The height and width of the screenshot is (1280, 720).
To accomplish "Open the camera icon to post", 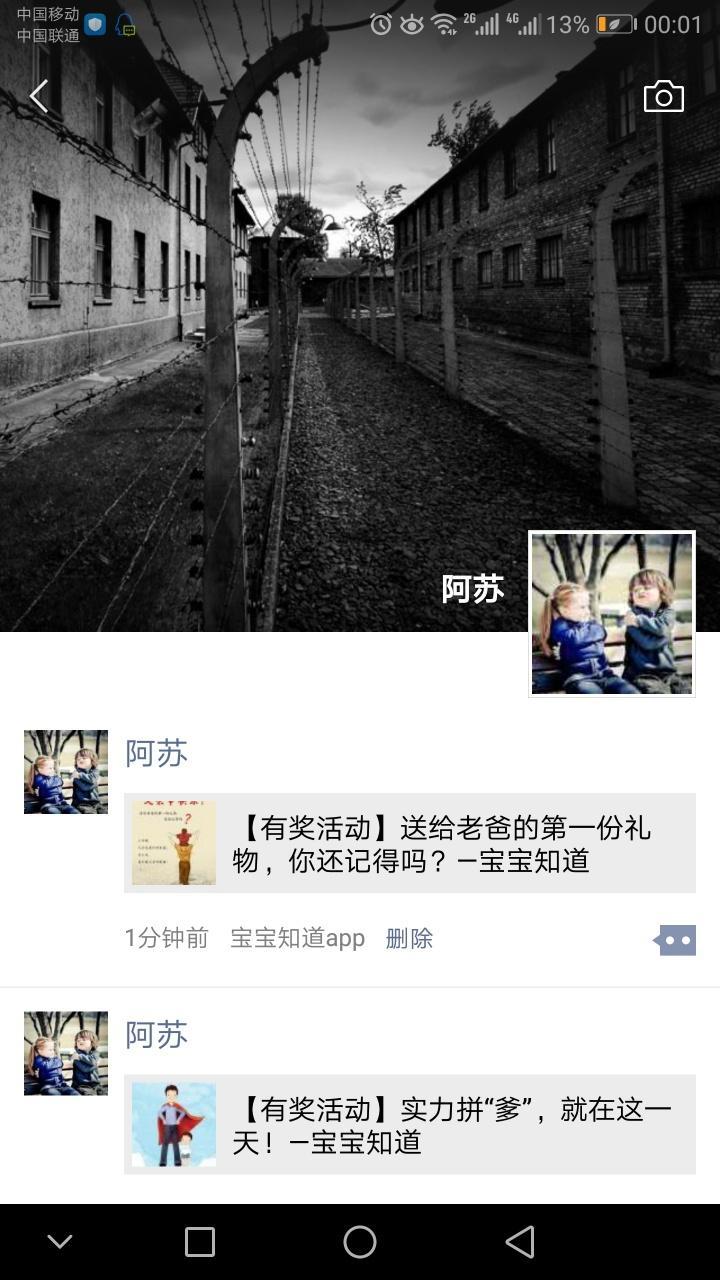I will click(x=664, y=96).
